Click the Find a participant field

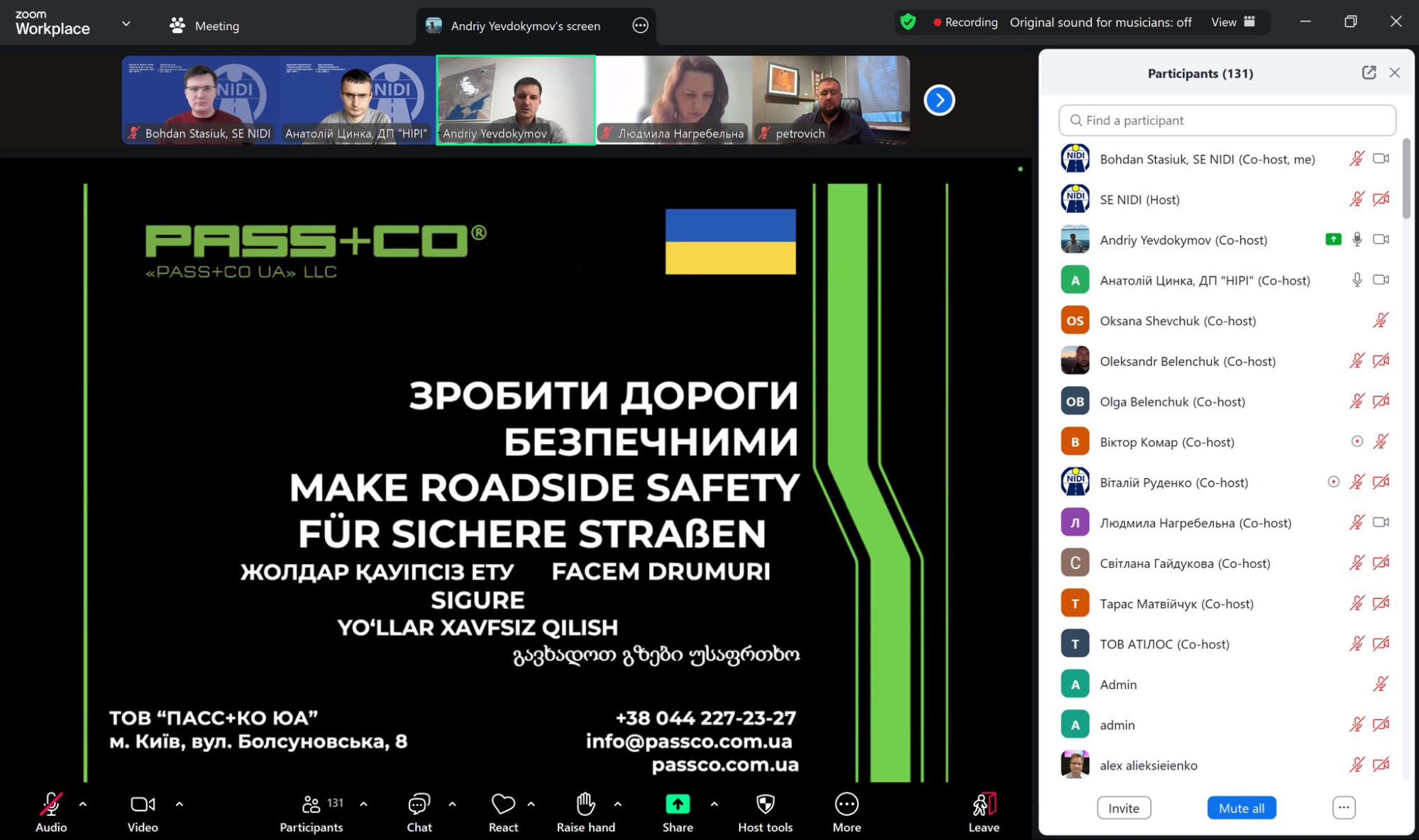click(x=1227, y=121)
